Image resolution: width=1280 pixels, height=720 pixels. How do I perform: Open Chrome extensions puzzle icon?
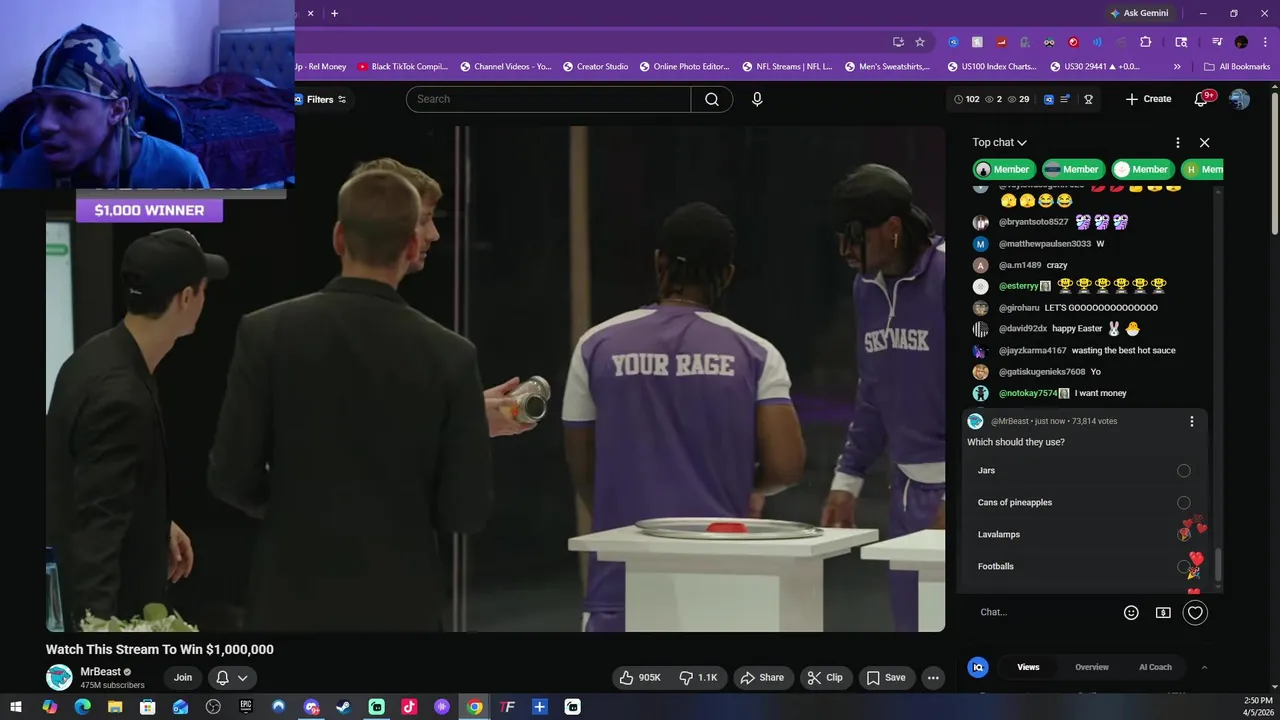(x=1146, y=42)
